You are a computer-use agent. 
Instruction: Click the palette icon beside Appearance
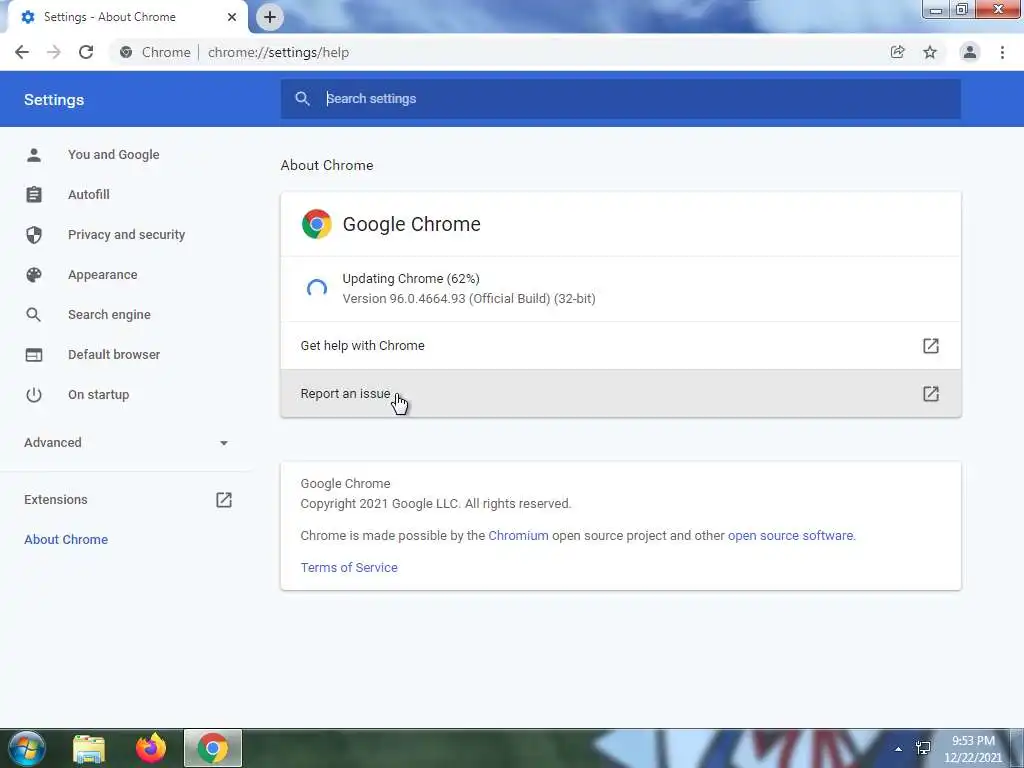34,275
